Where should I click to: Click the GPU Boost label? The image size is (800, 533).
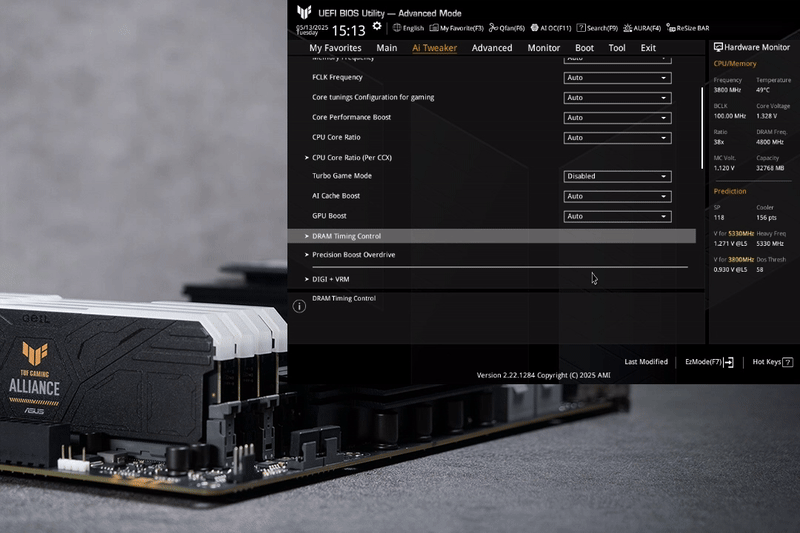[329, 216]
